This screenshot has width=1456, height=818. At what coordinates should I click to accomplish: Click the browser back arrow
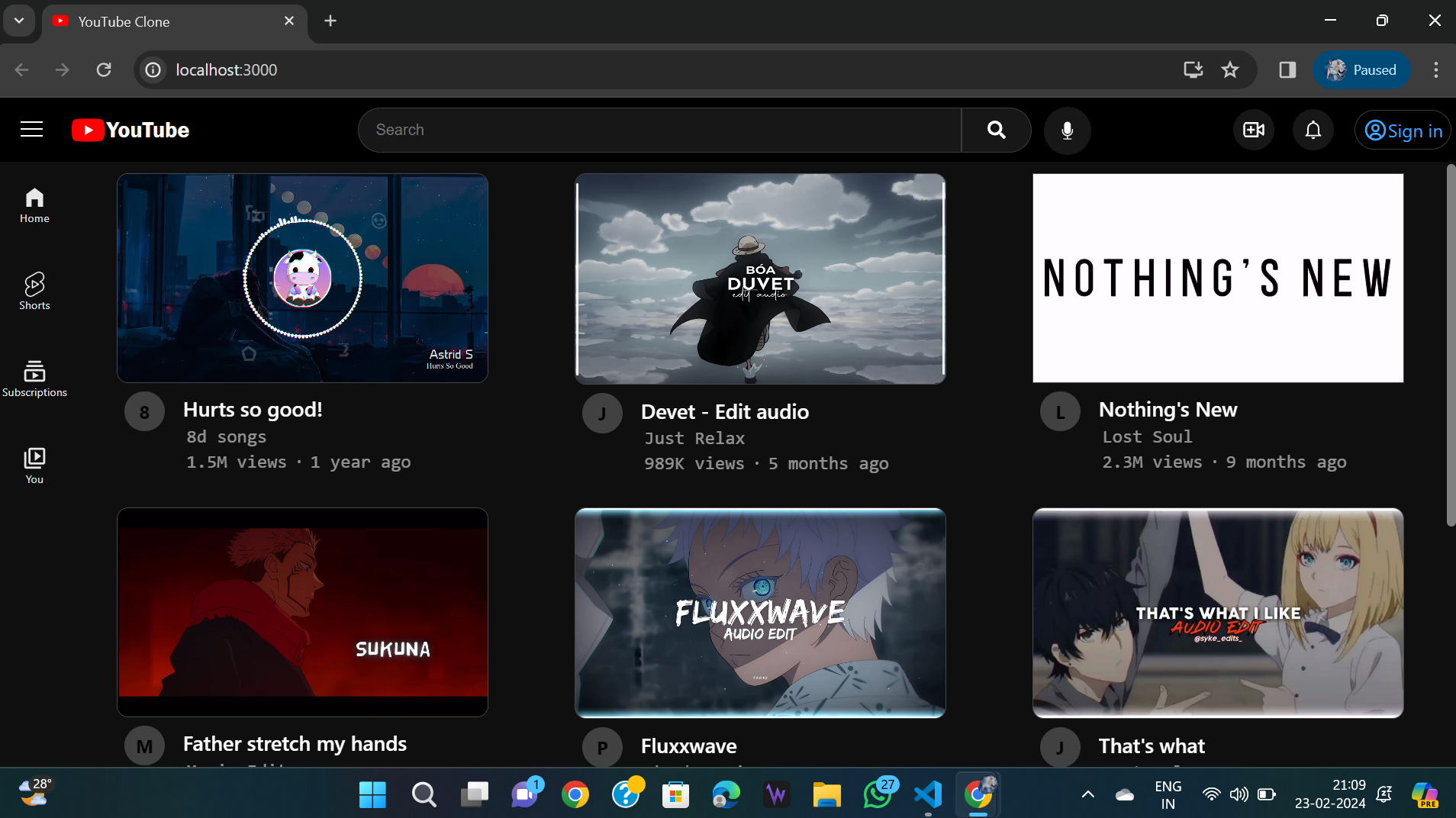point(22,70)
